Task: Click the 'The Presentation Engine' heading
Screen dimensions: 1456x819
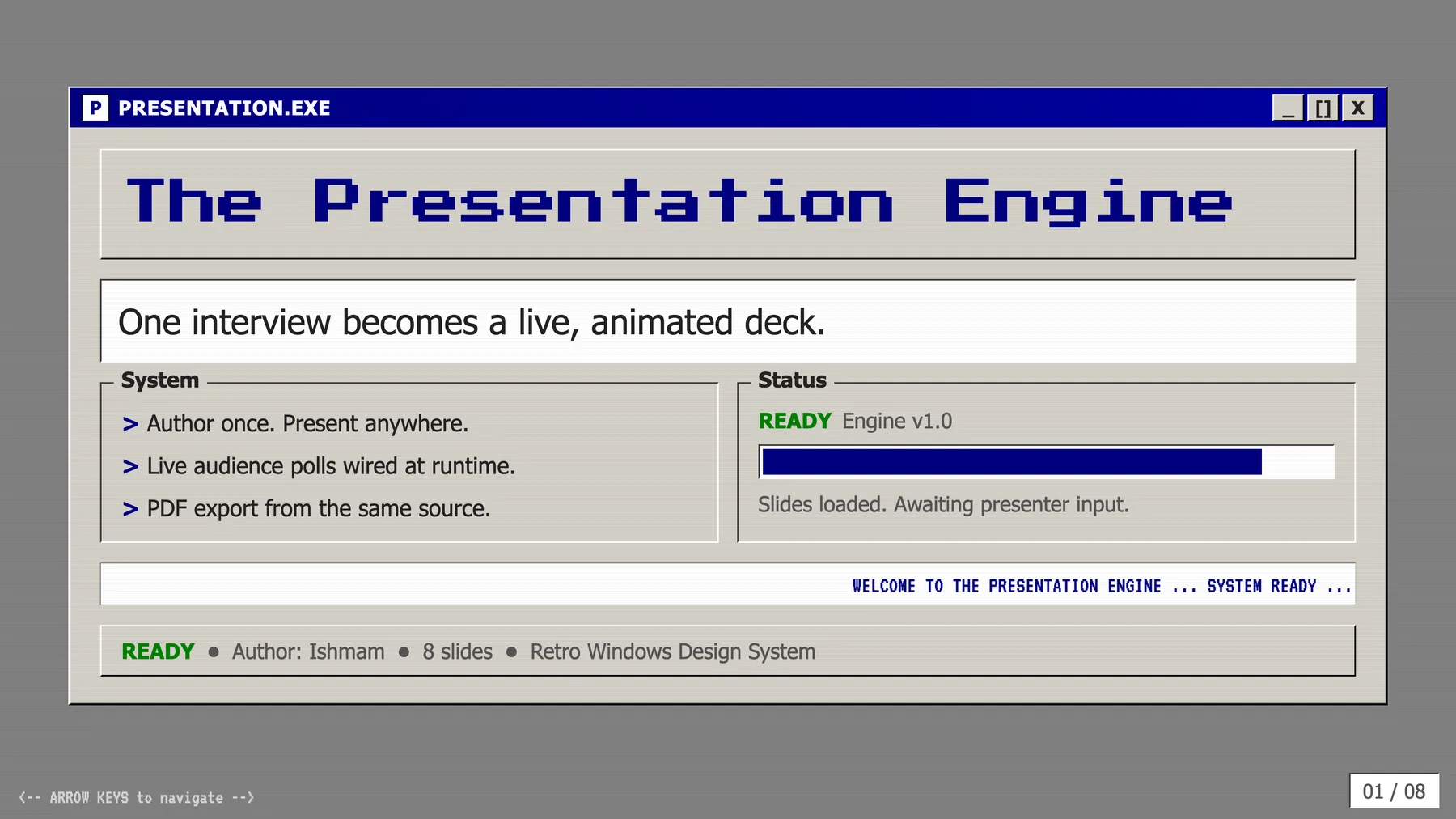Action: pos(679,201)
